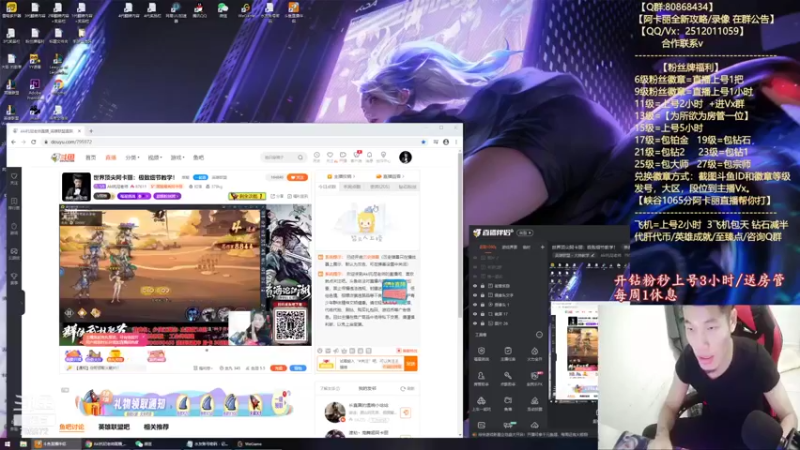Open the 鱼吧 nav item
The width and height of the screenshot is (800, 450).
(199, 158)
